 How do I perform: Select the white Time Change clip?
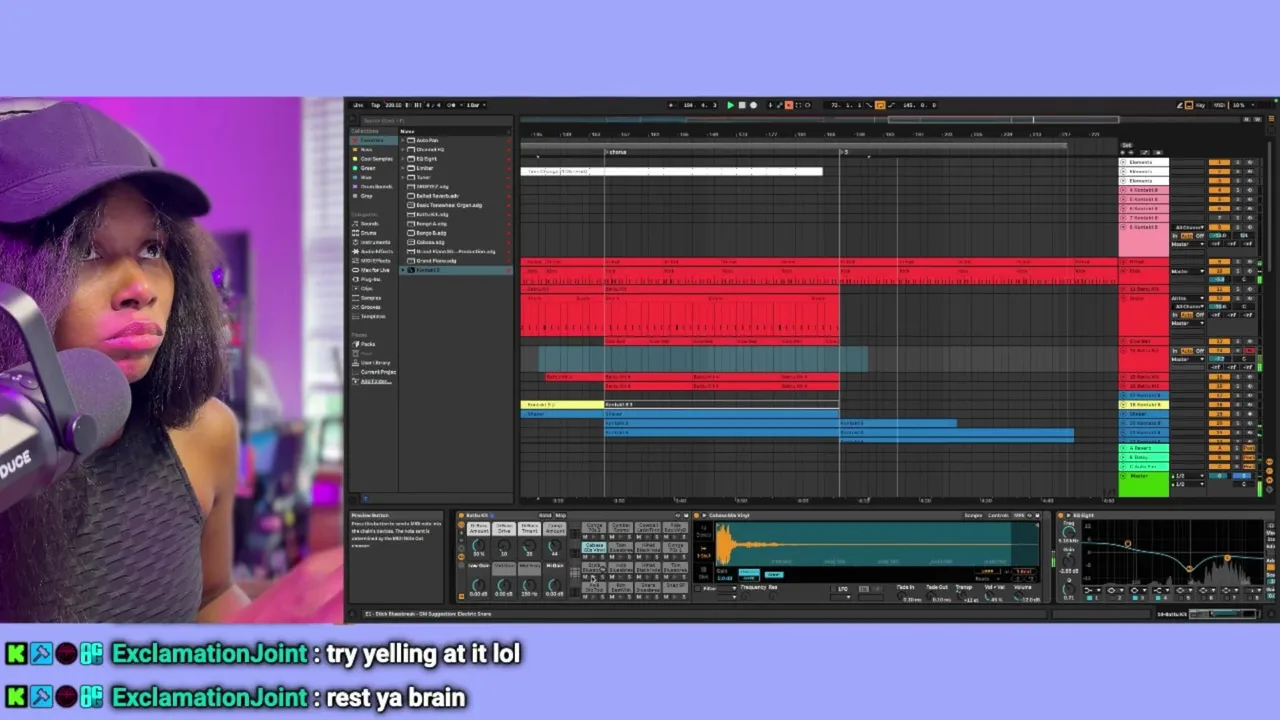point(672,171)
